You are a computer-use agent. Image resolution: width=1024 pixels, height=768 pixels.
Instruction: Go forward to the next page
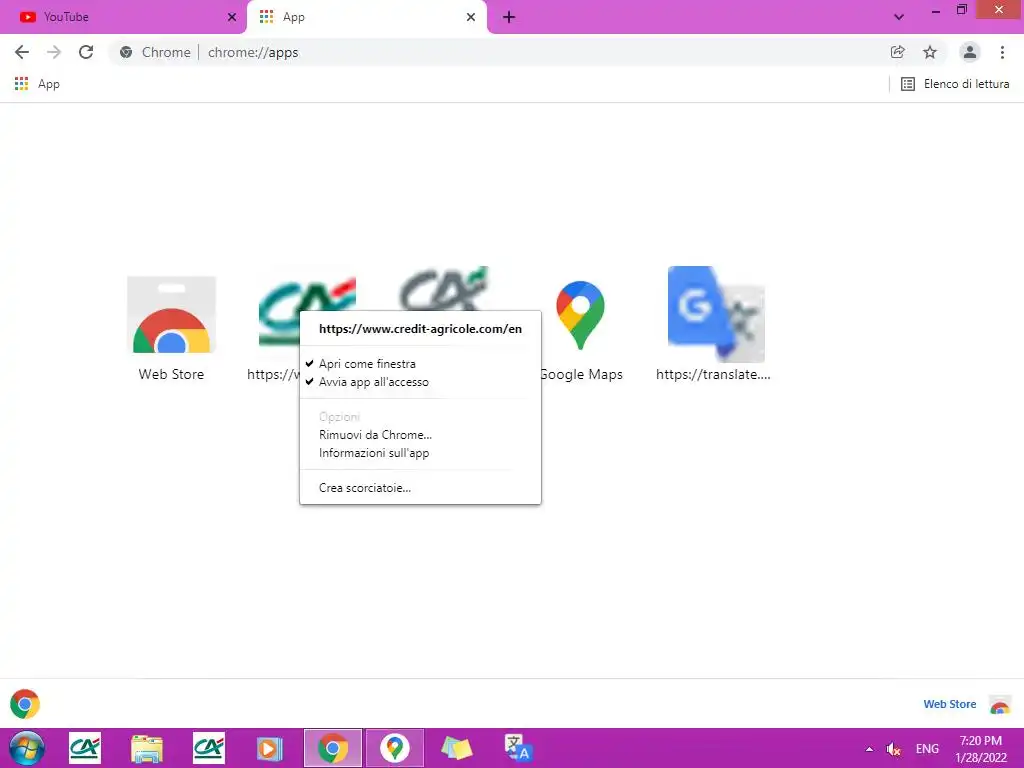[54, 52]
